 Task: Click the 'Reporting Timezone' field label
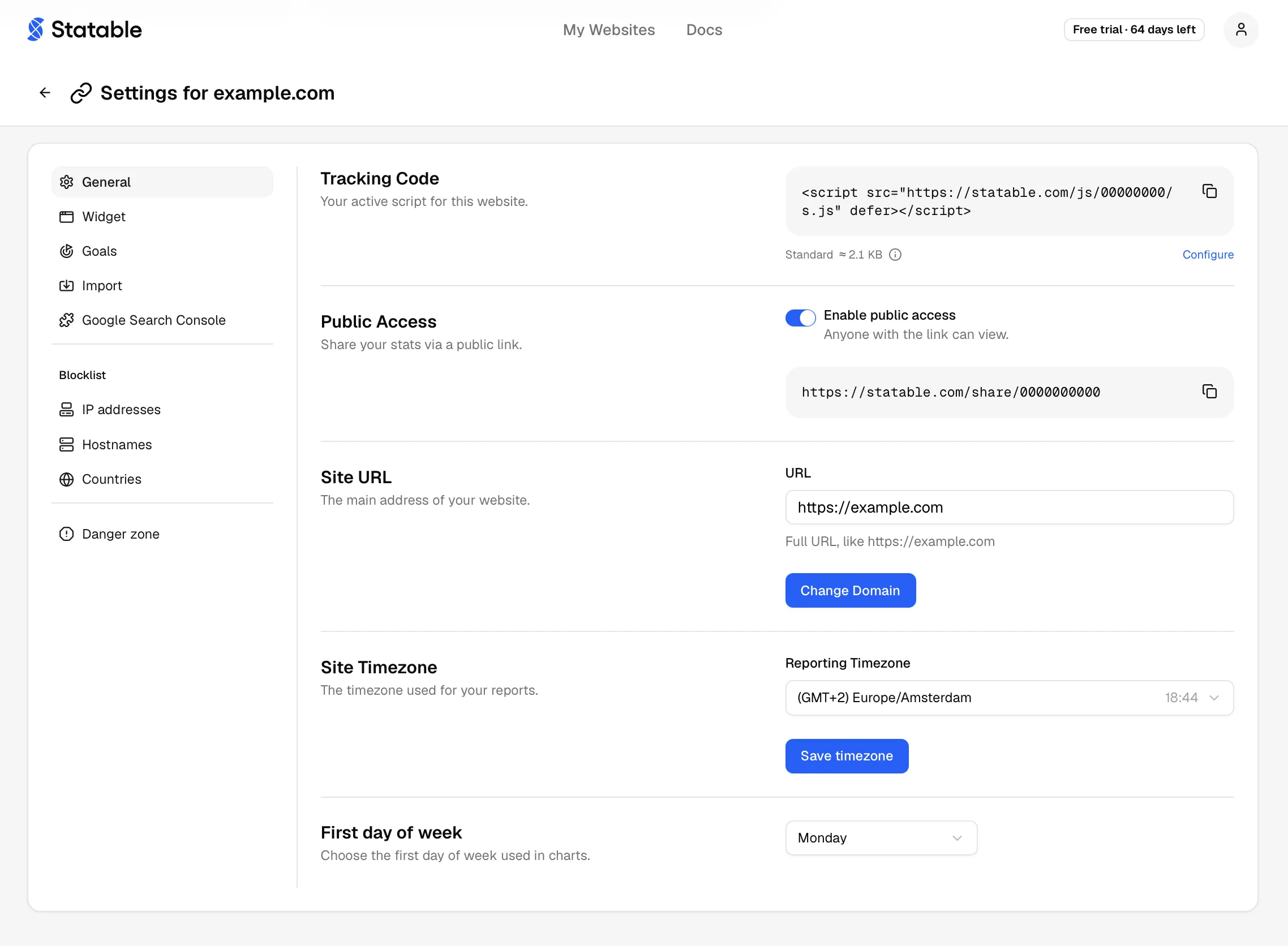(847, 663)
